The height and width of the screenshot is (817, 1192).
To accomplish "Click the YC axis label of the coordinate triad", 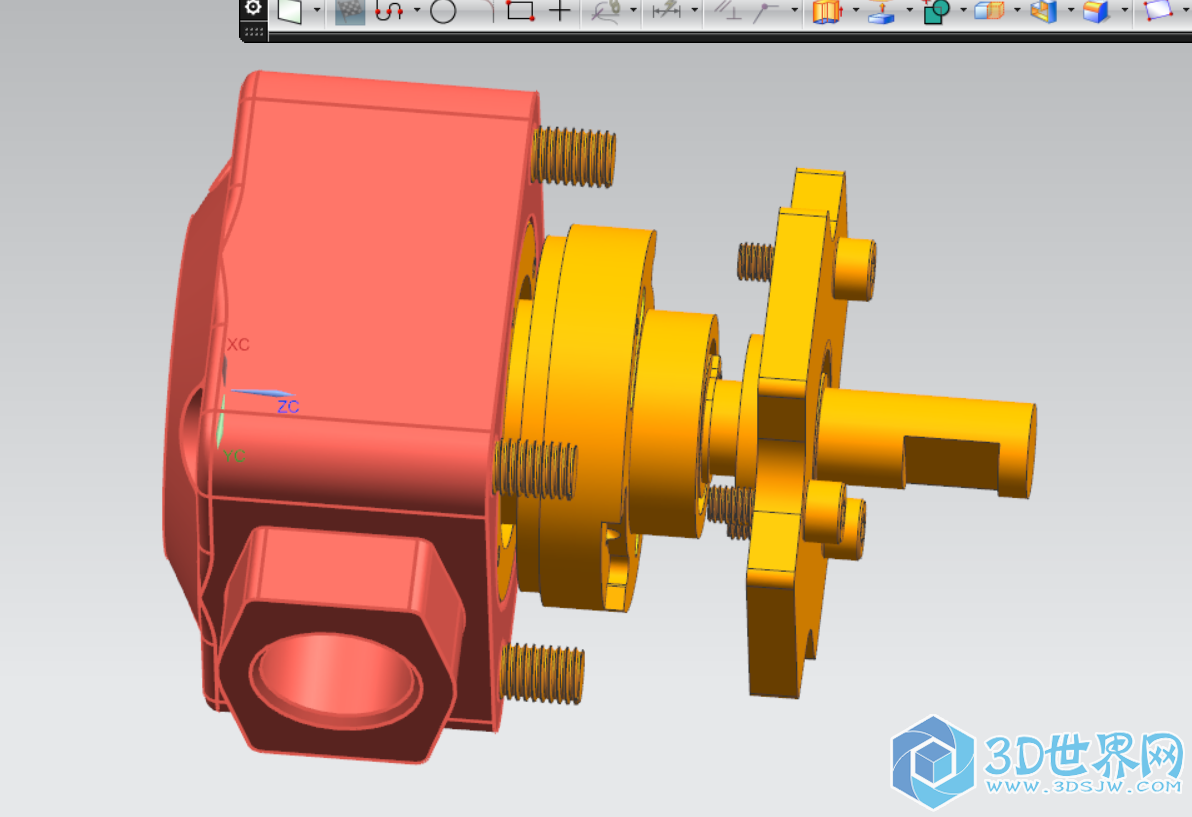I will (234, 456).
